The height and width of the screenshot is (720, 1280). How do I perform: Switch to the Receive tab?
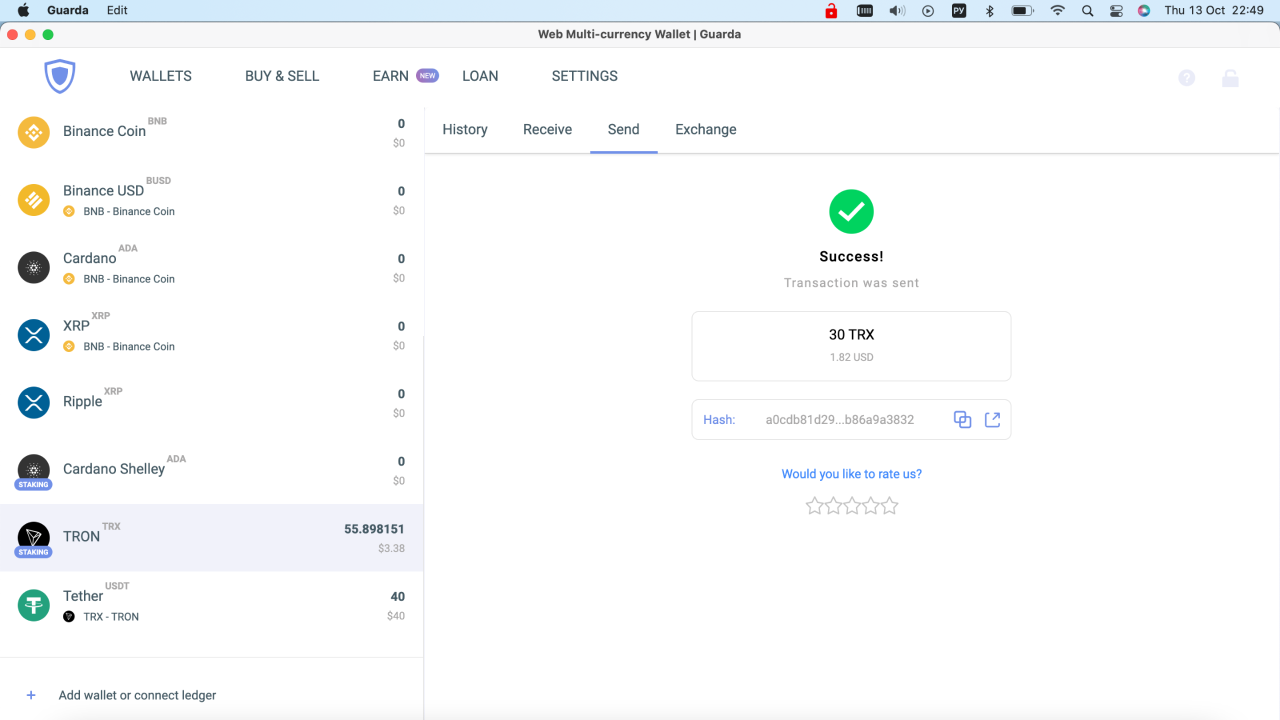pos(547,129)
